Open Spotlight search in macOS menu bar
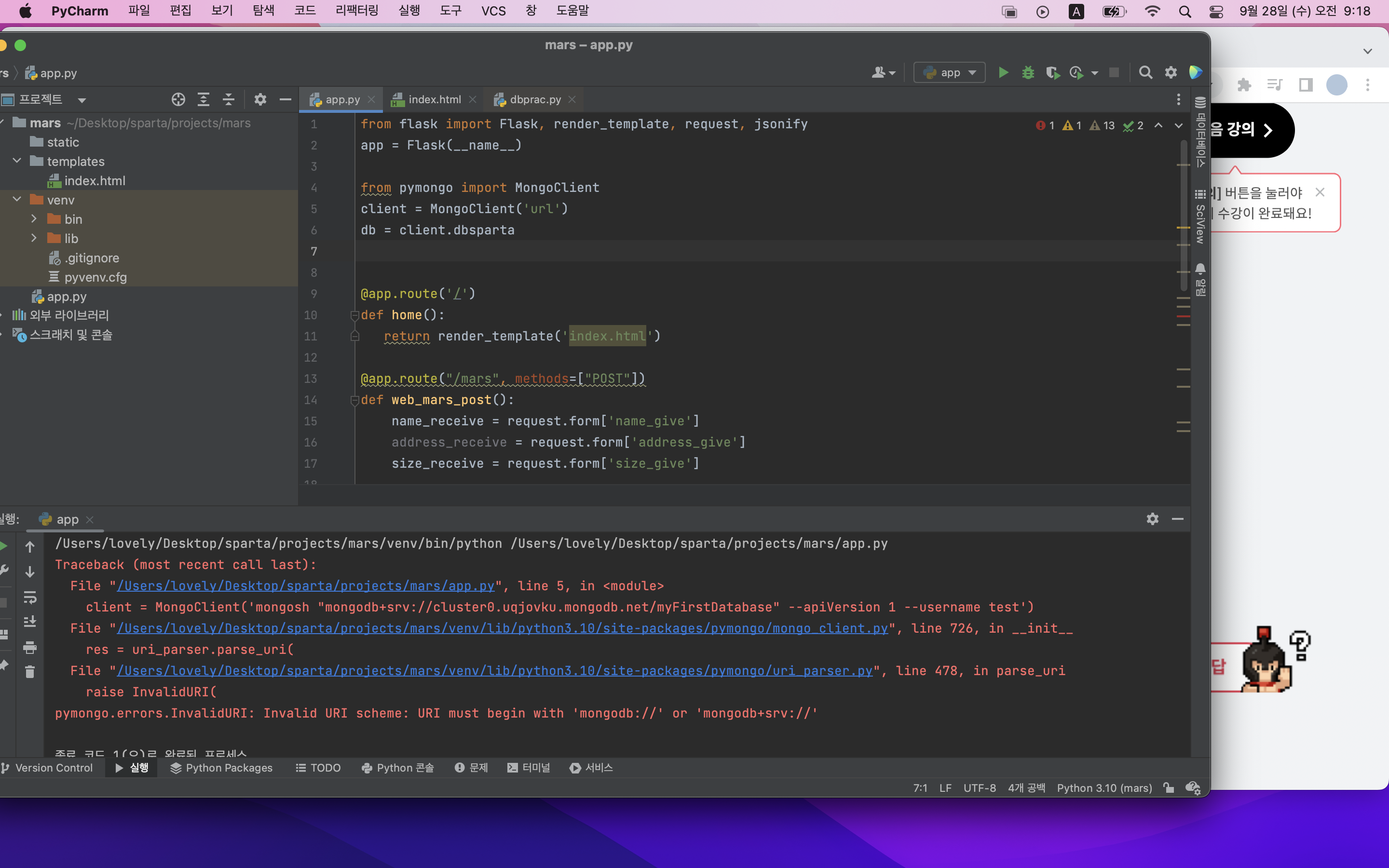 point(1185,11)
